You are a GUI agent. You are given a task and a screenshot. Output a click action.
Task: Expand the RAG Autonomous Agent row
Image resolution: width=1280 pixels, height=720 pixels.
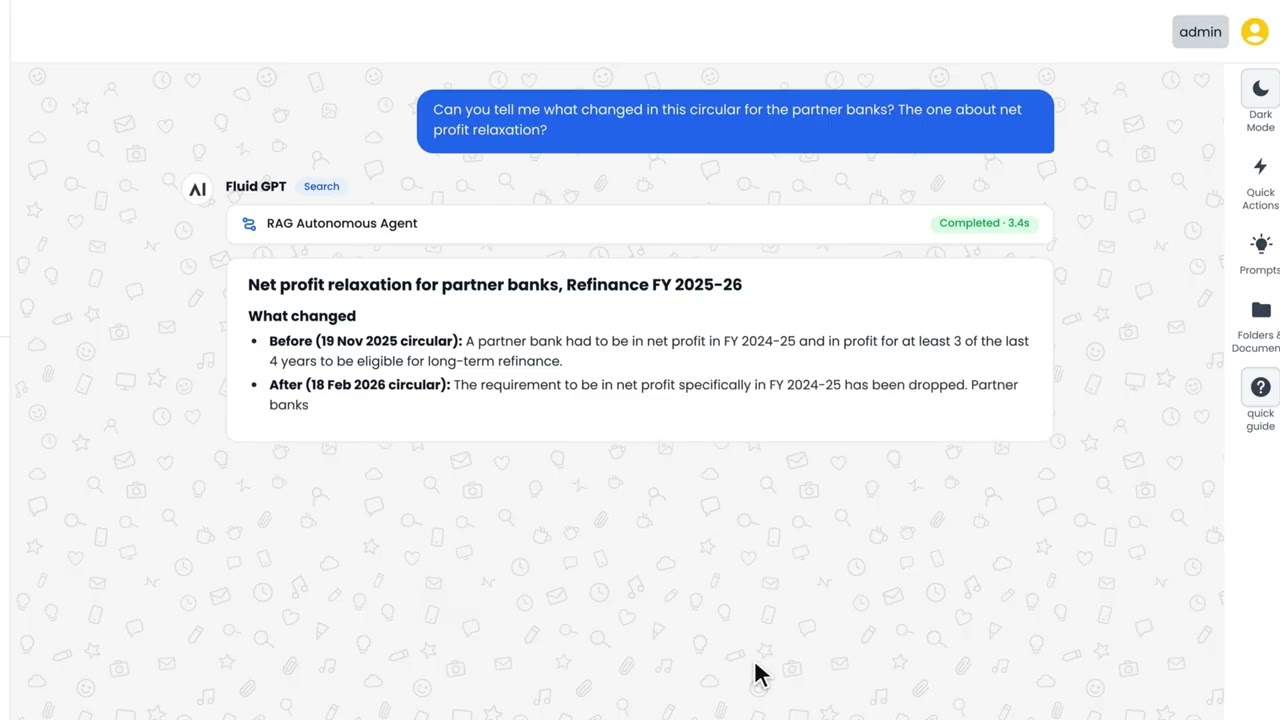pos(640,224)
